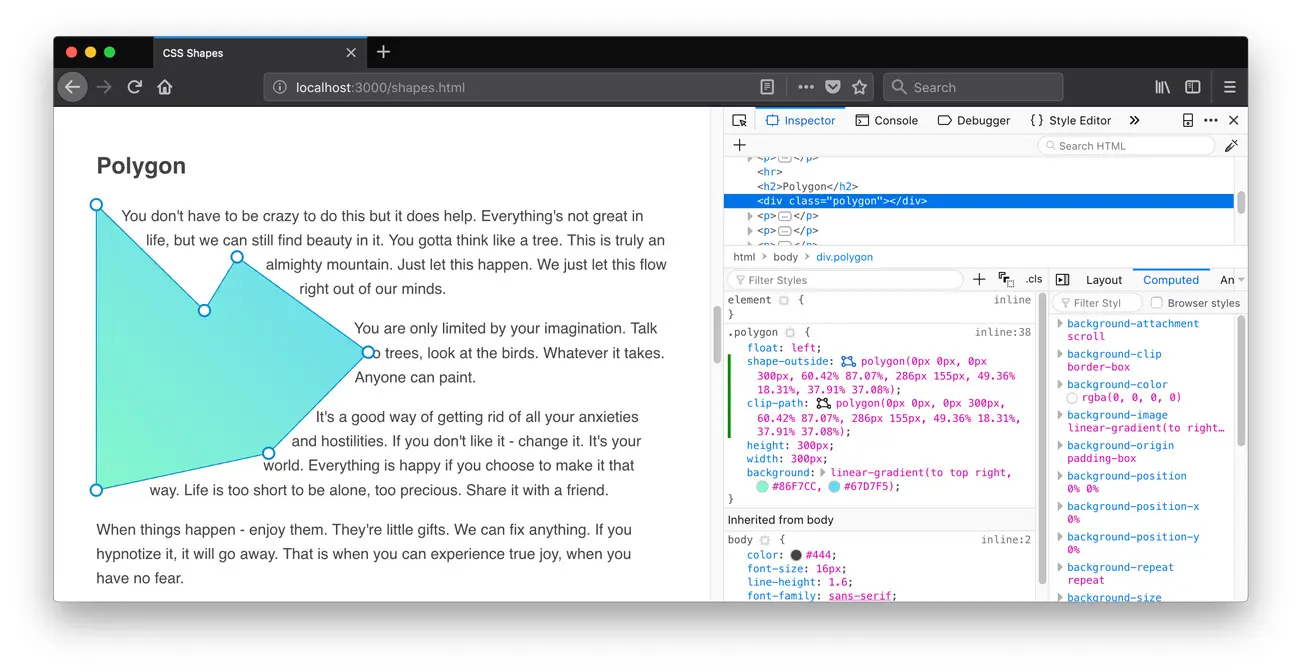1301x672 pixels.
Task: Show more DevTools tools with chevron
Action: click(x=1134, y=120)
